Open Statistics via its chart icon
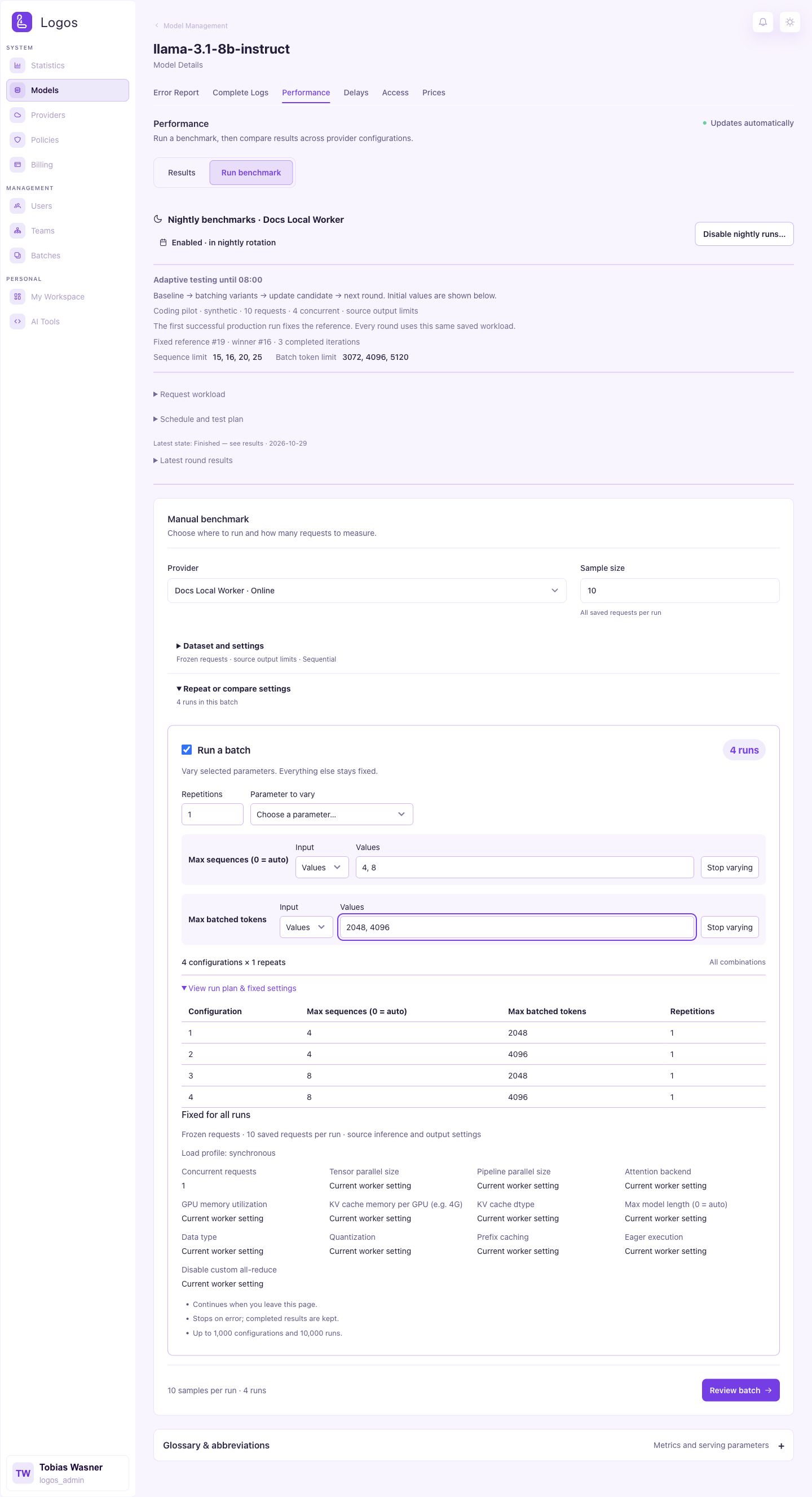The image size is (812, 1497). click(17, 65)
